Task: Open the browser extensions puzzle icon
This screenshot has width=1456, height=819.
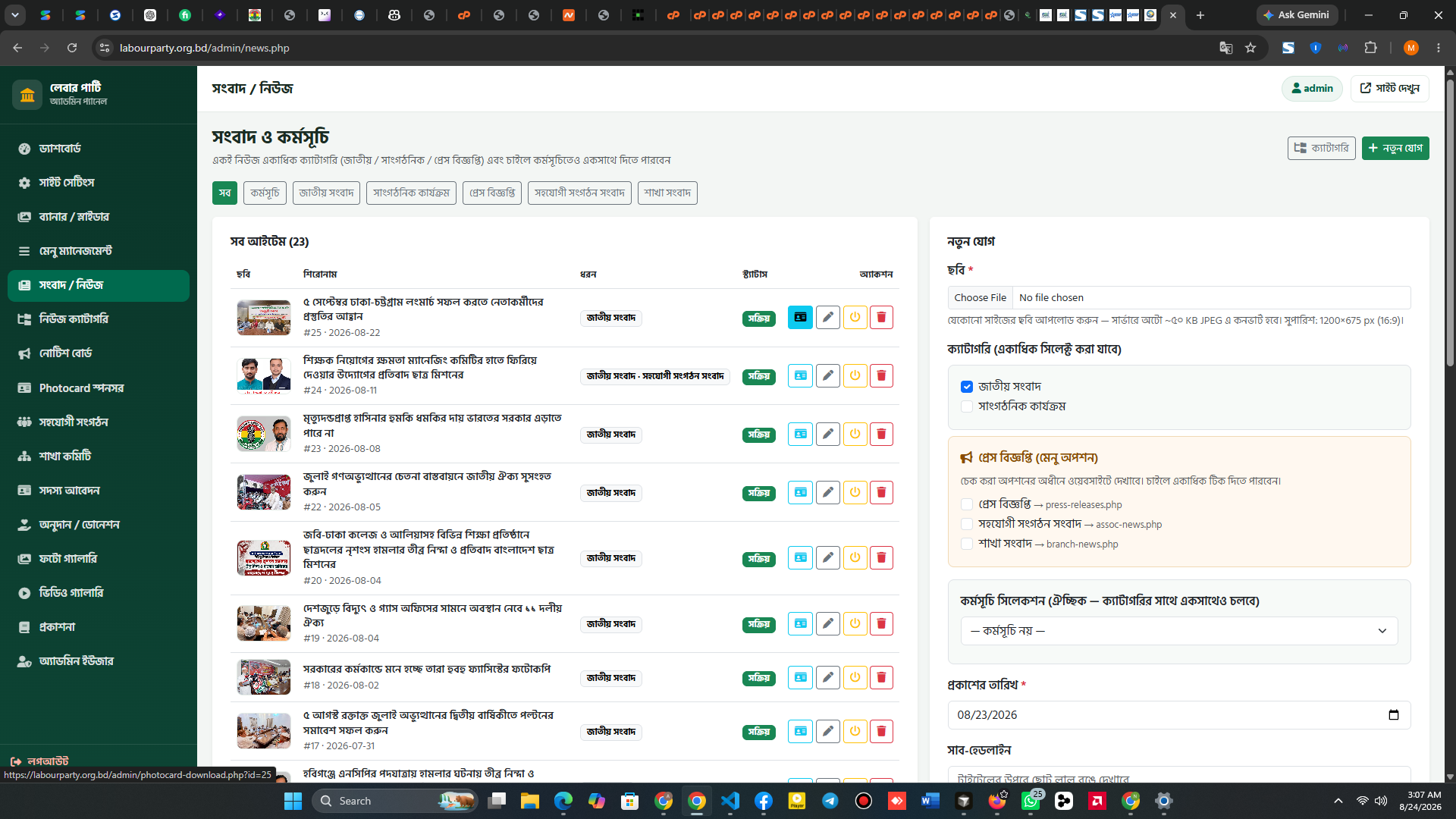Action: click(1370, 48)
